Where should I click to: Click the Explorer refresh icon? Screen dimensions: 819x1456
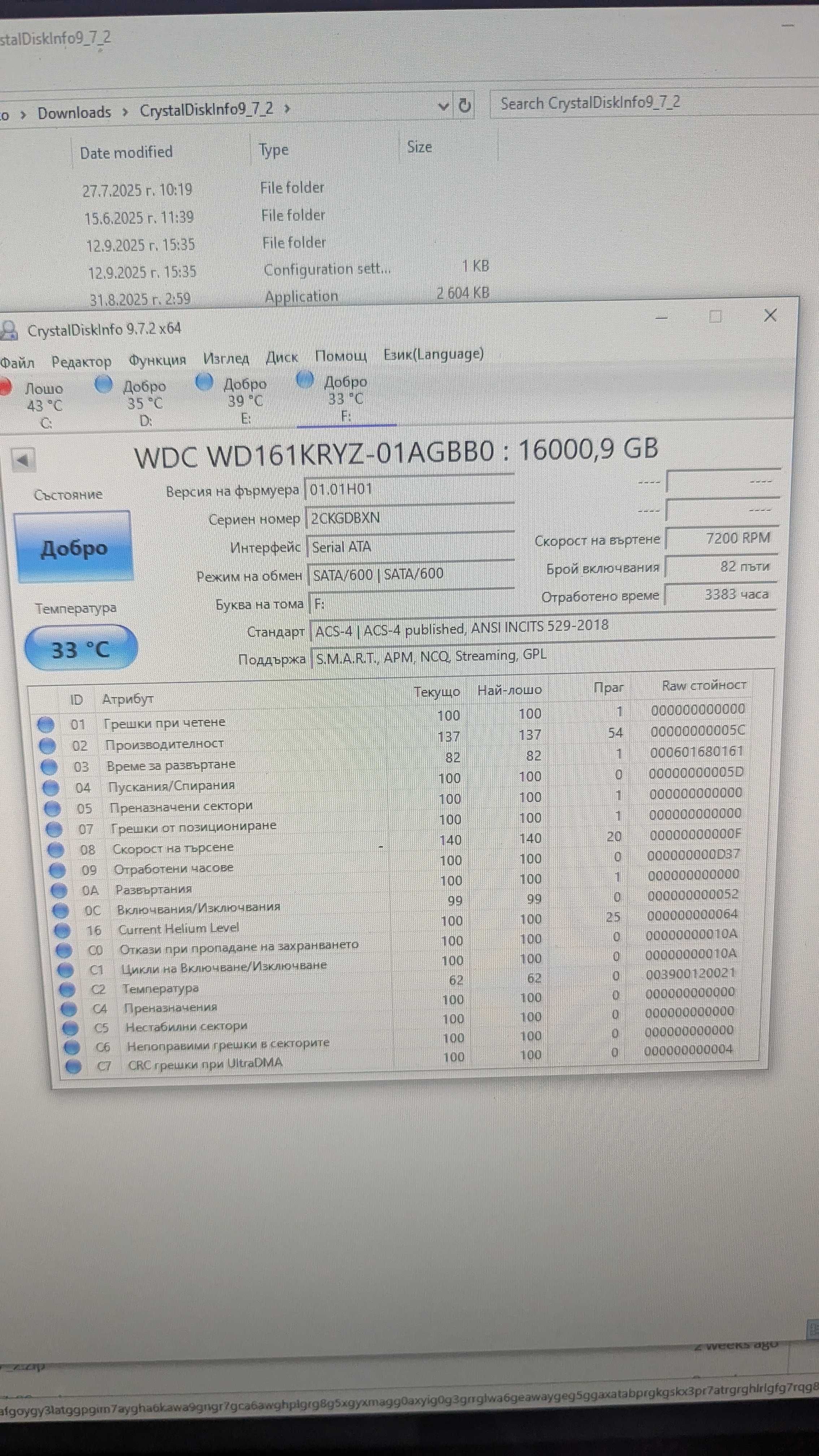click(465, 105)
